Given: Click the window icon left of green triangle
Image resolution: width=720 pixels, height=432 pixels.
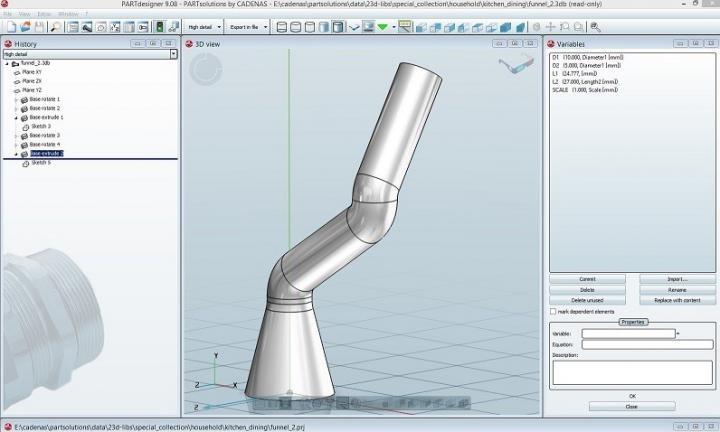Looking at the screenshot, I should point(368,27).
